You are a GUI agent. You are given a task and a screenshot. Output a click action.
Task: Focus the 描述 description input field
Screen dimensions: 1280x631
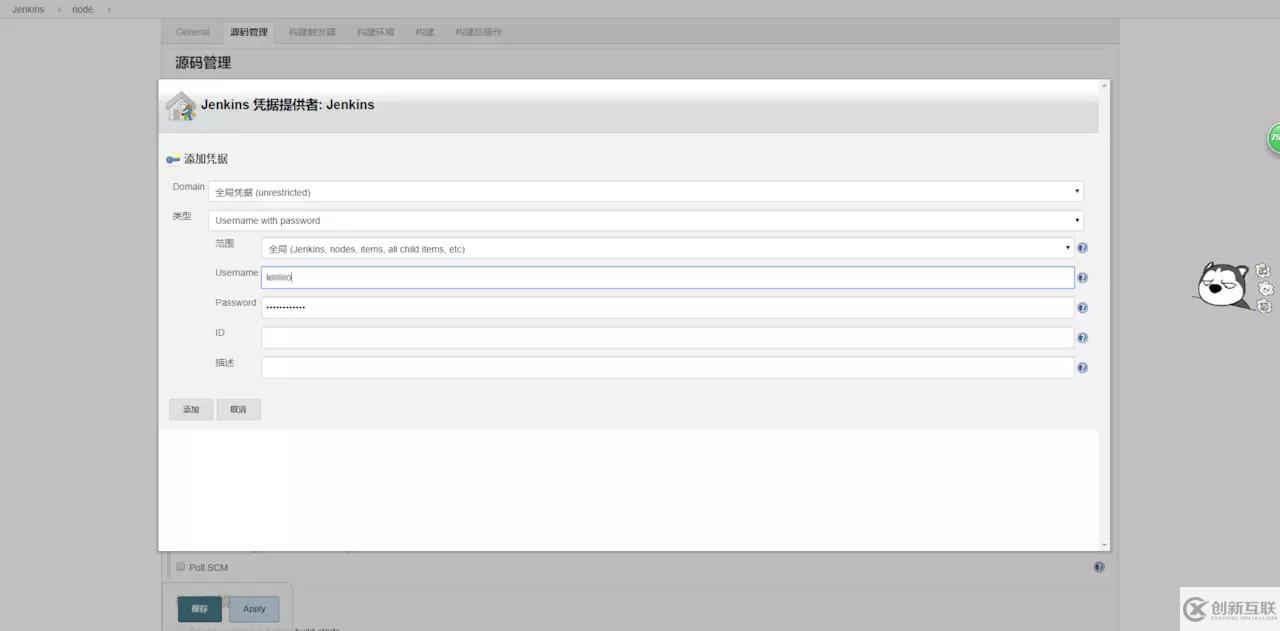click(x=668, y=367)
